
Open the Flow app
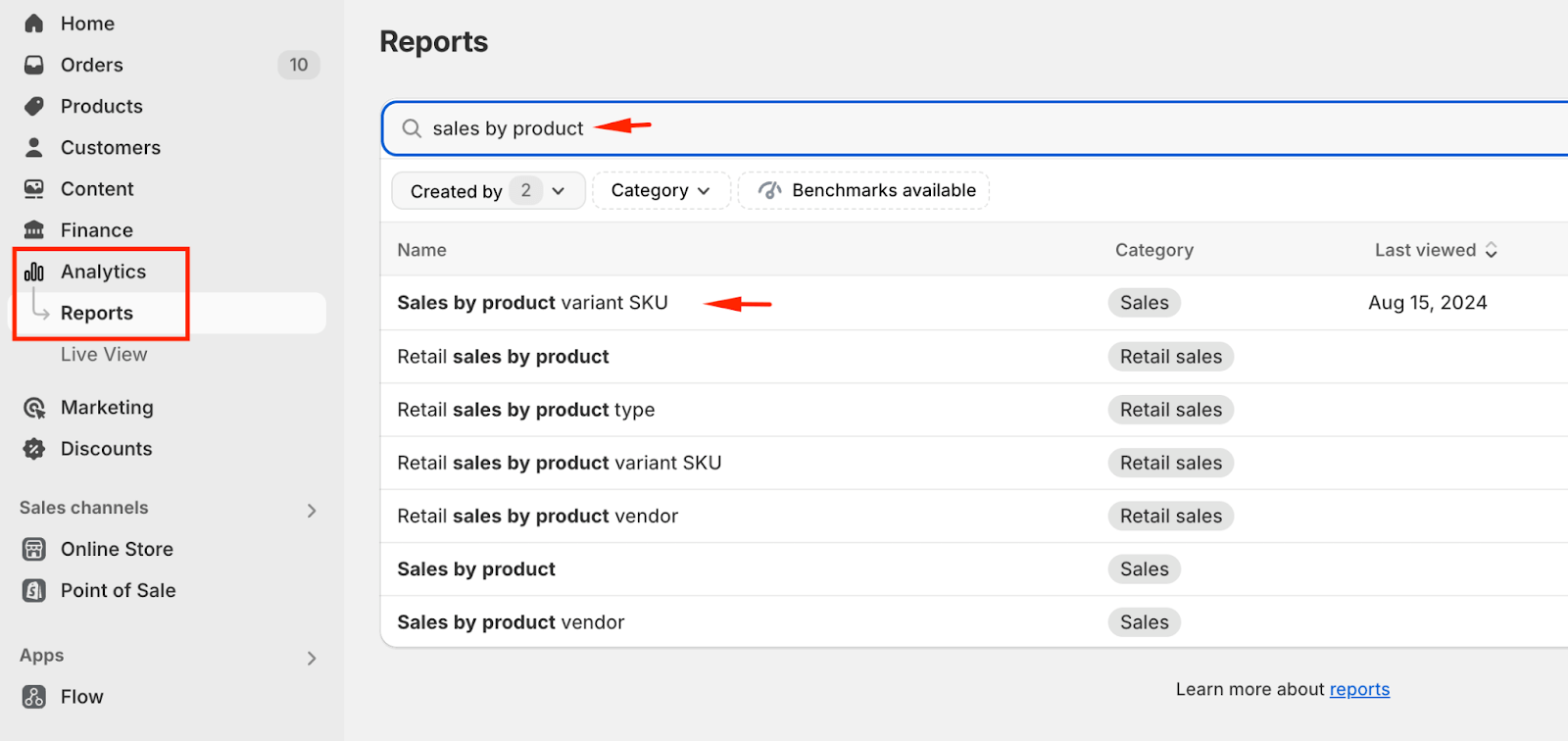point(82,697)
